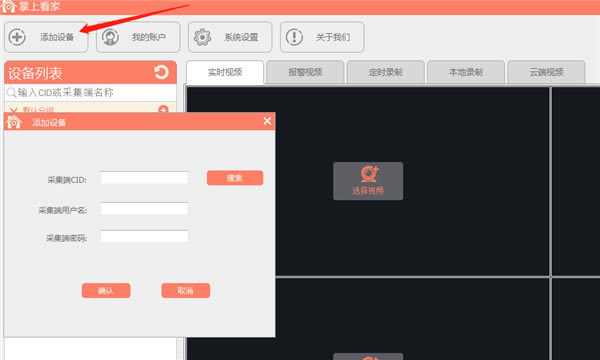Confirm with the 确认 button
This screenshot has height=360, width=600.
pos(106,291)
